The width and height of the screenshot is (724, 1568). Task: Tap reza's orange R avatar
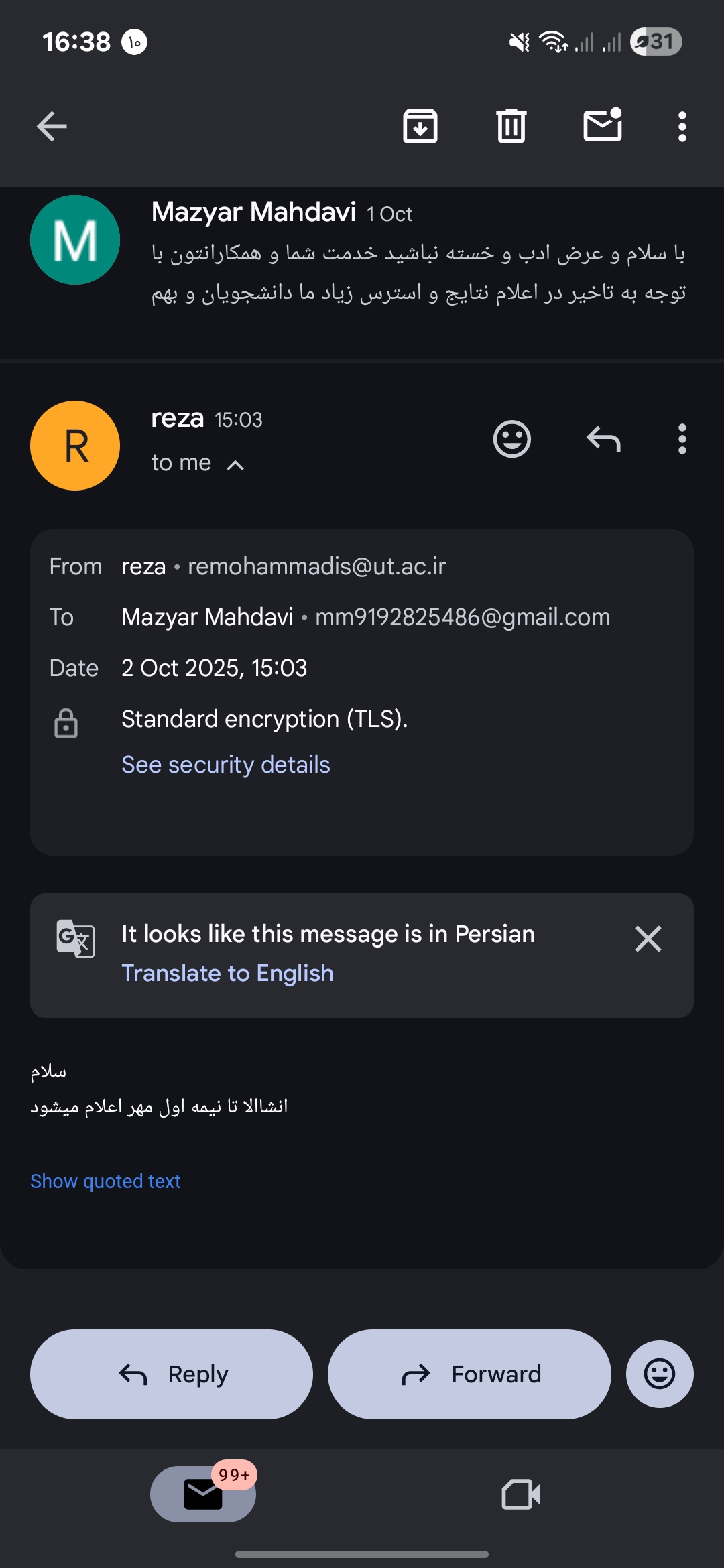pyautogui.click(x=75, y=446)
